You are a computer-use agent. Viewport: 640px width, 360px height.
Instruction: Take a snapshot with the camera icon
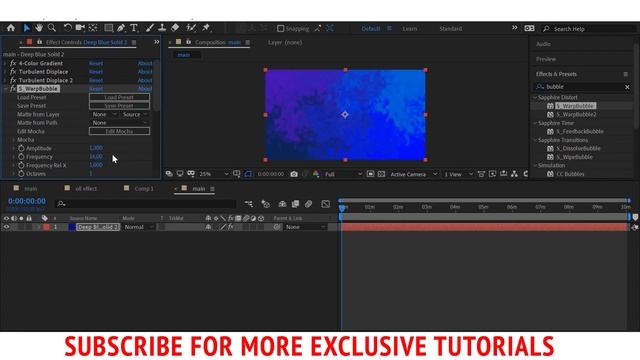[294, 174]
